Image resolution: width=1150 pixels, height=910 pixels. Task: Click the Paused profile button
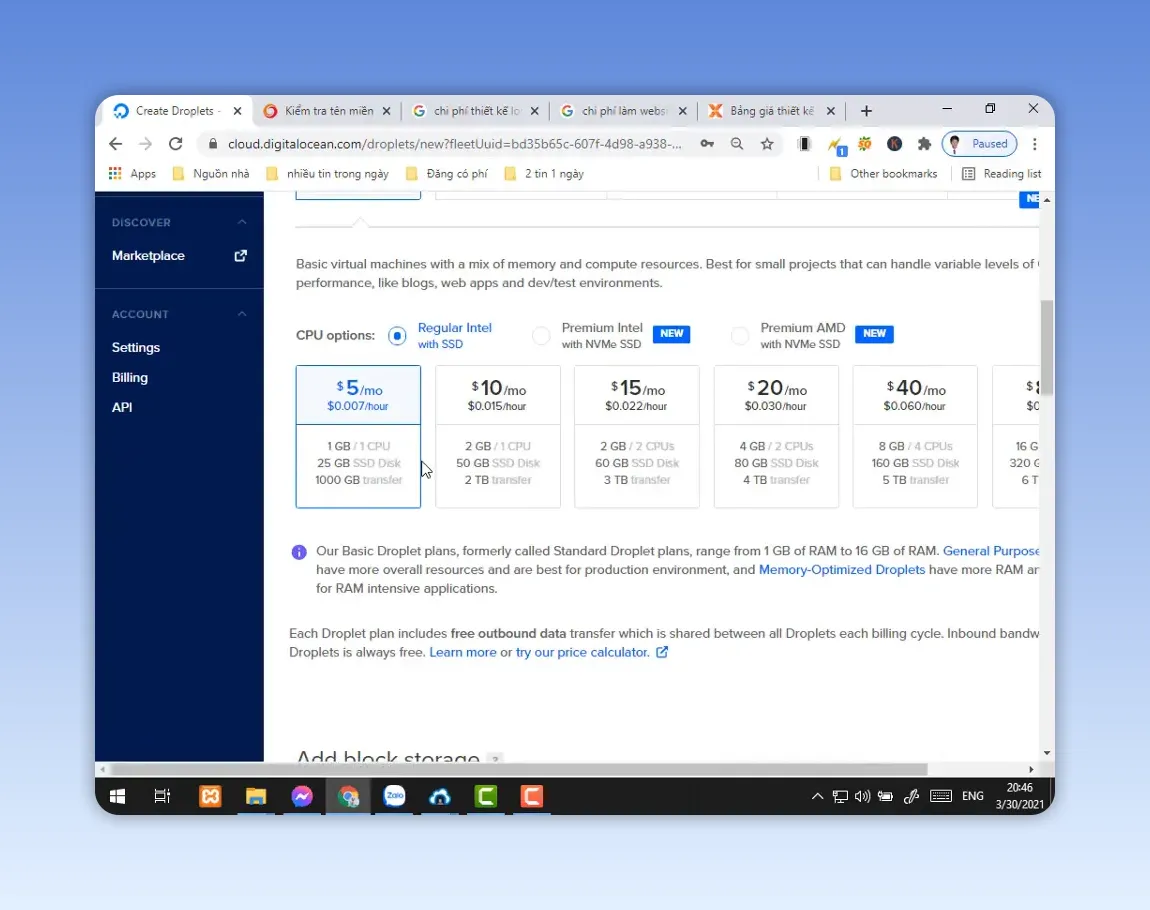pyautogui.click(x=979, y=144)
